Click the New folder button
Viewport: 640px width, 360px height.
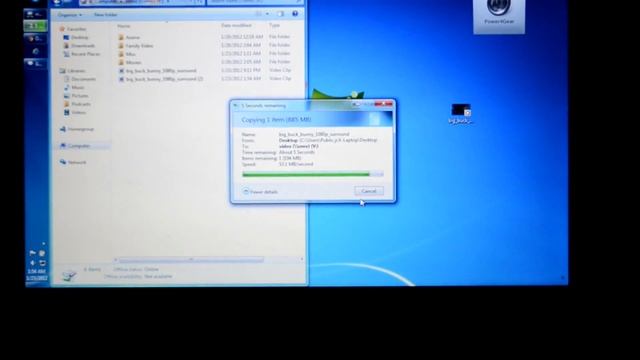pyautogui.click(x=105, y=15)
